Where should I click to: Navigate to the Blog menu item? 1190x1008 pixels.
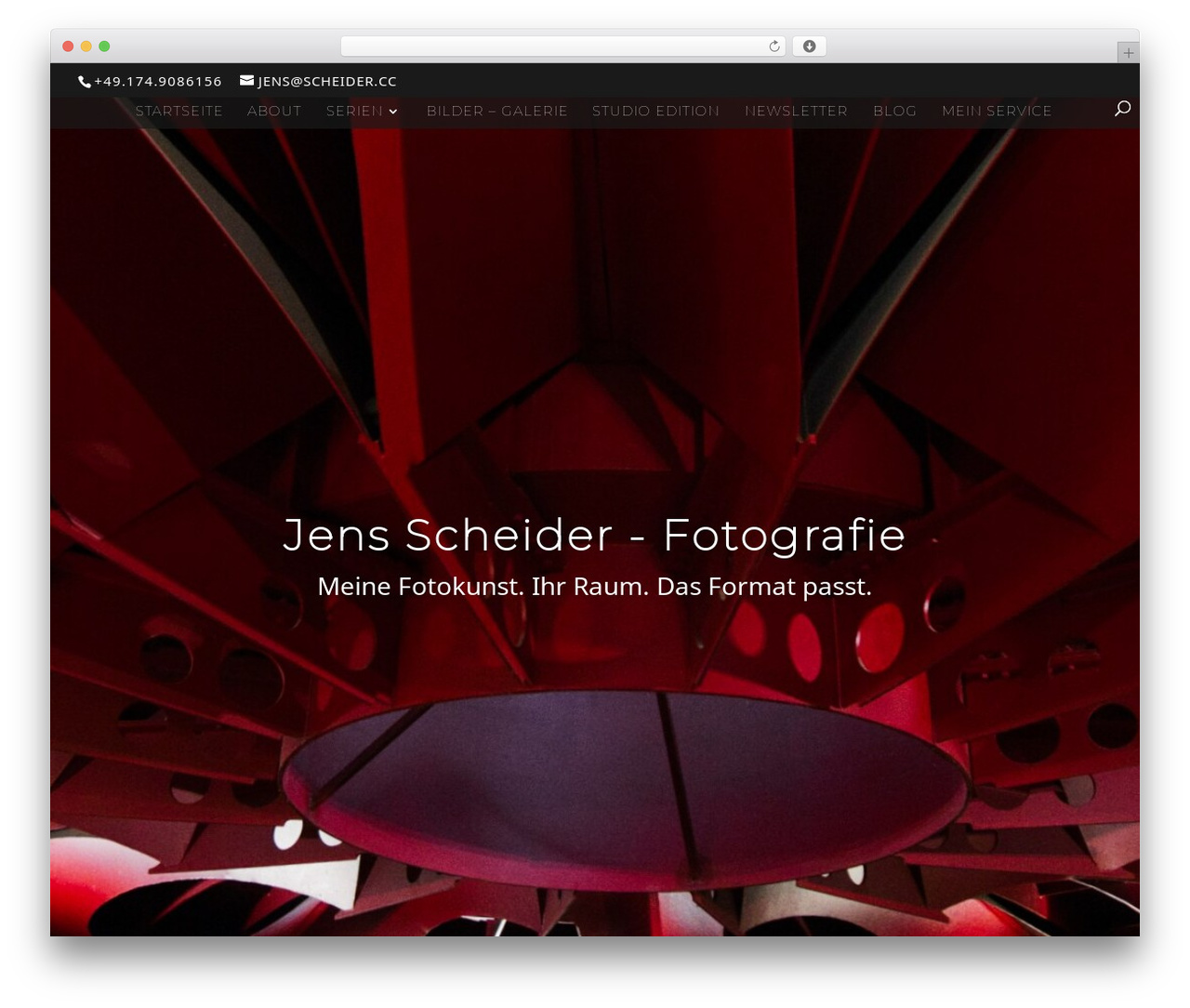point(895,111)
